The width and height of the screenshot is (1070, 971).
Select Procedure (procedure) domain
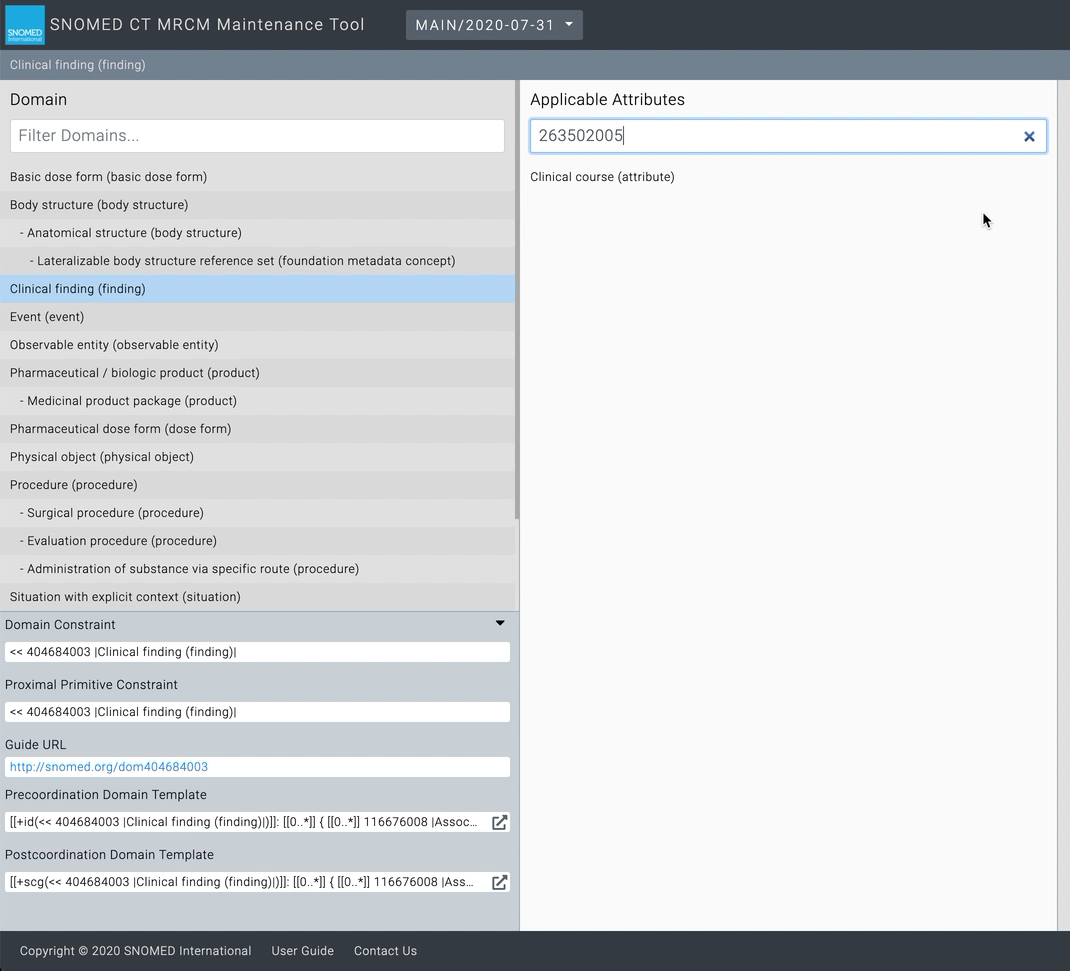(x=257, y=484)
